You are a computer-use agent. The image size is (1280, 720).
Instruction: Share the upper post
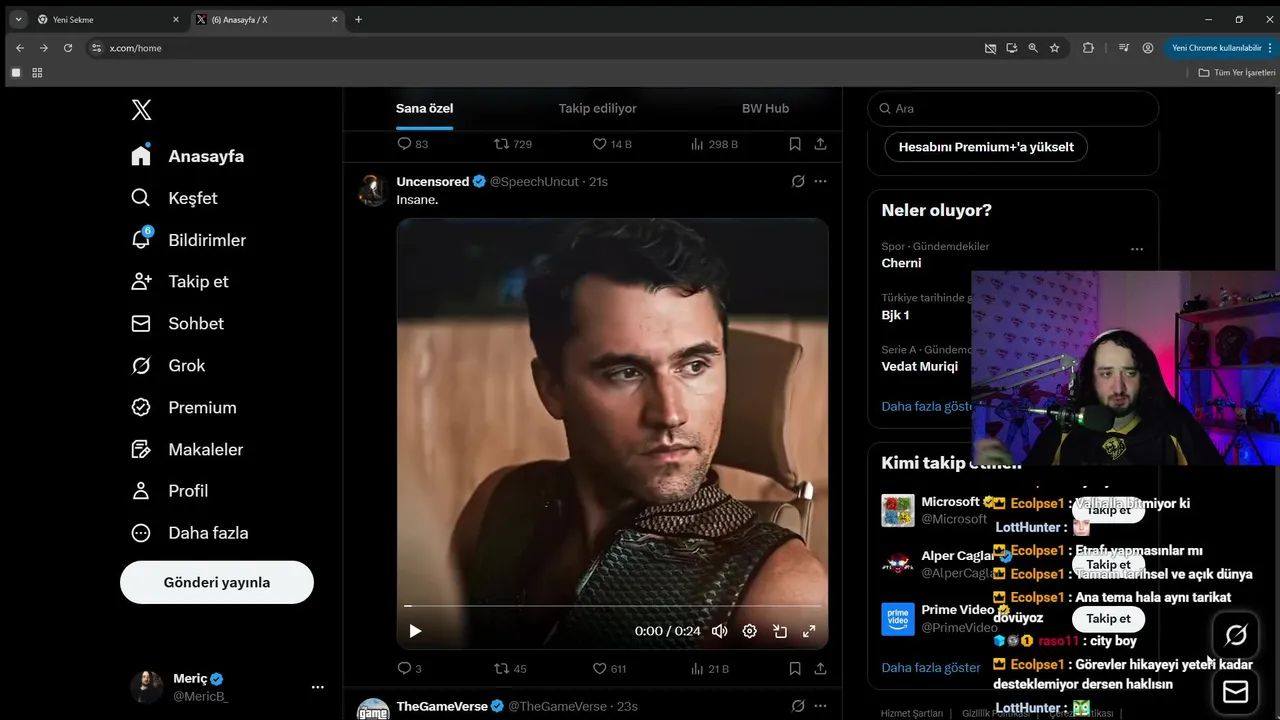click(820, 144)
